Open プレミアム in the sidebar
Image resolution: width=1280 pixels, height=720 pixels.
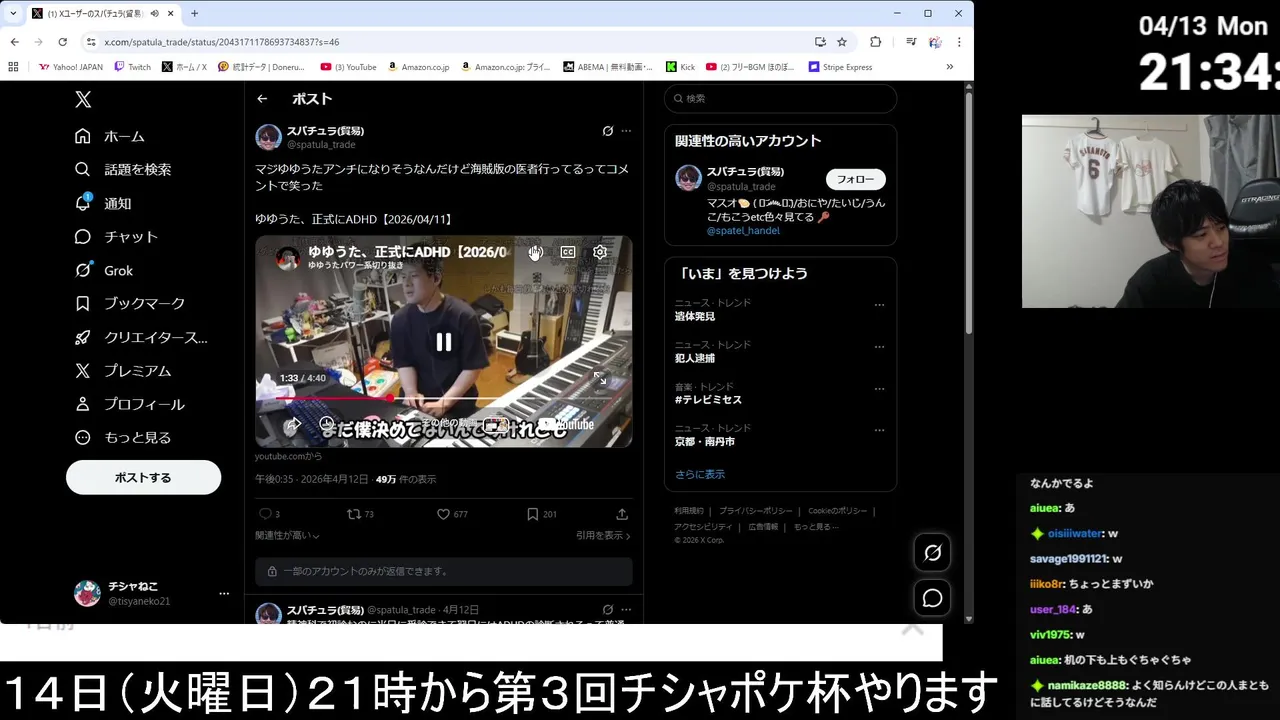coord(123,370)
